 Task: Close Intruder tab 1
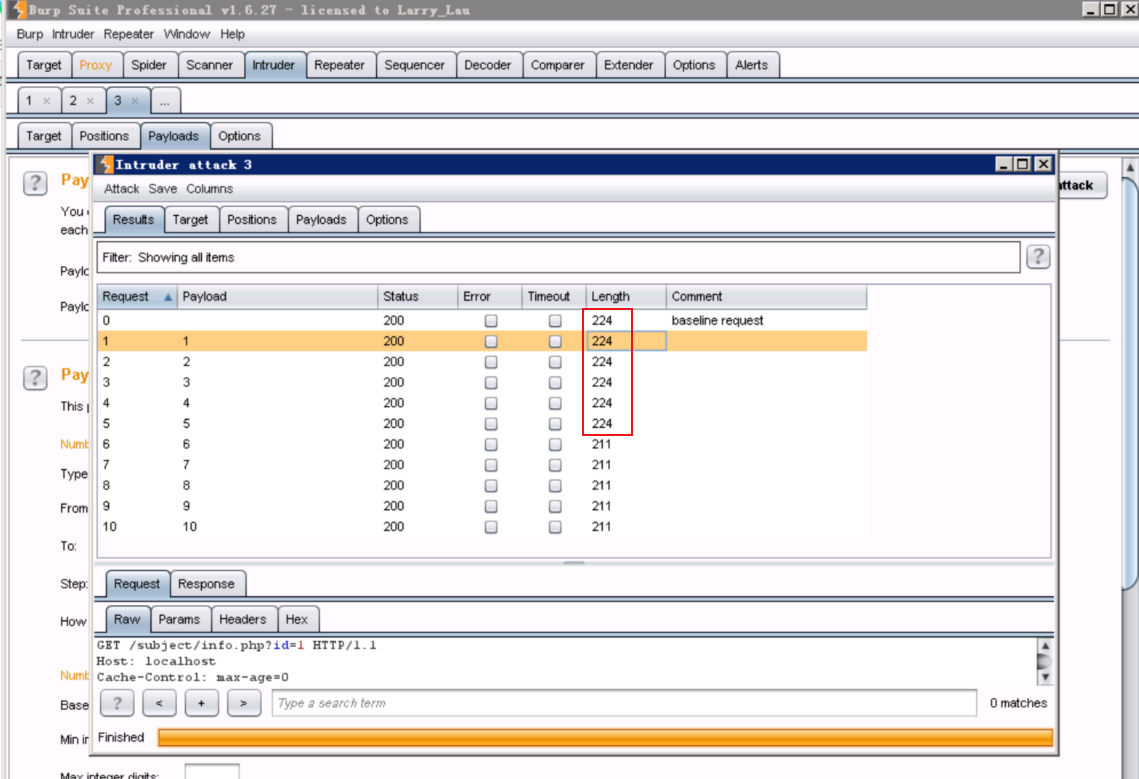pyautogui.click(x=46, y=101)
